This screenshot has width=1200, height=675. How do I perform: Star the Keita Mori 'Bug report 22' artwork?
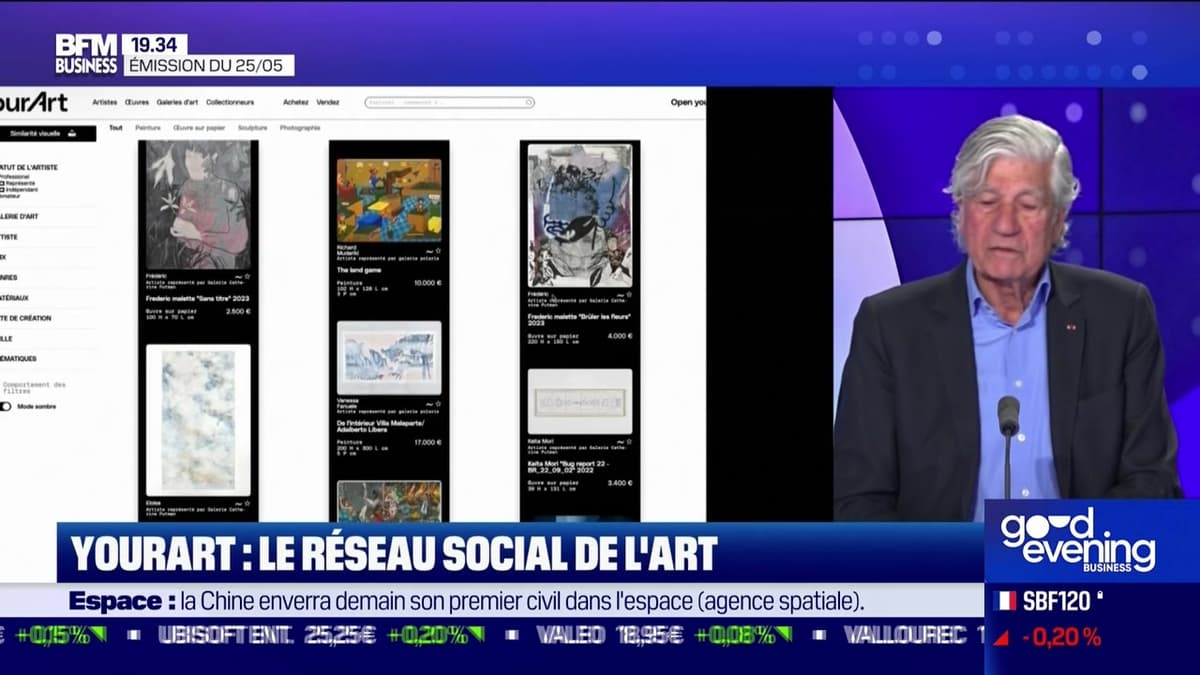(x=629, y=443)
